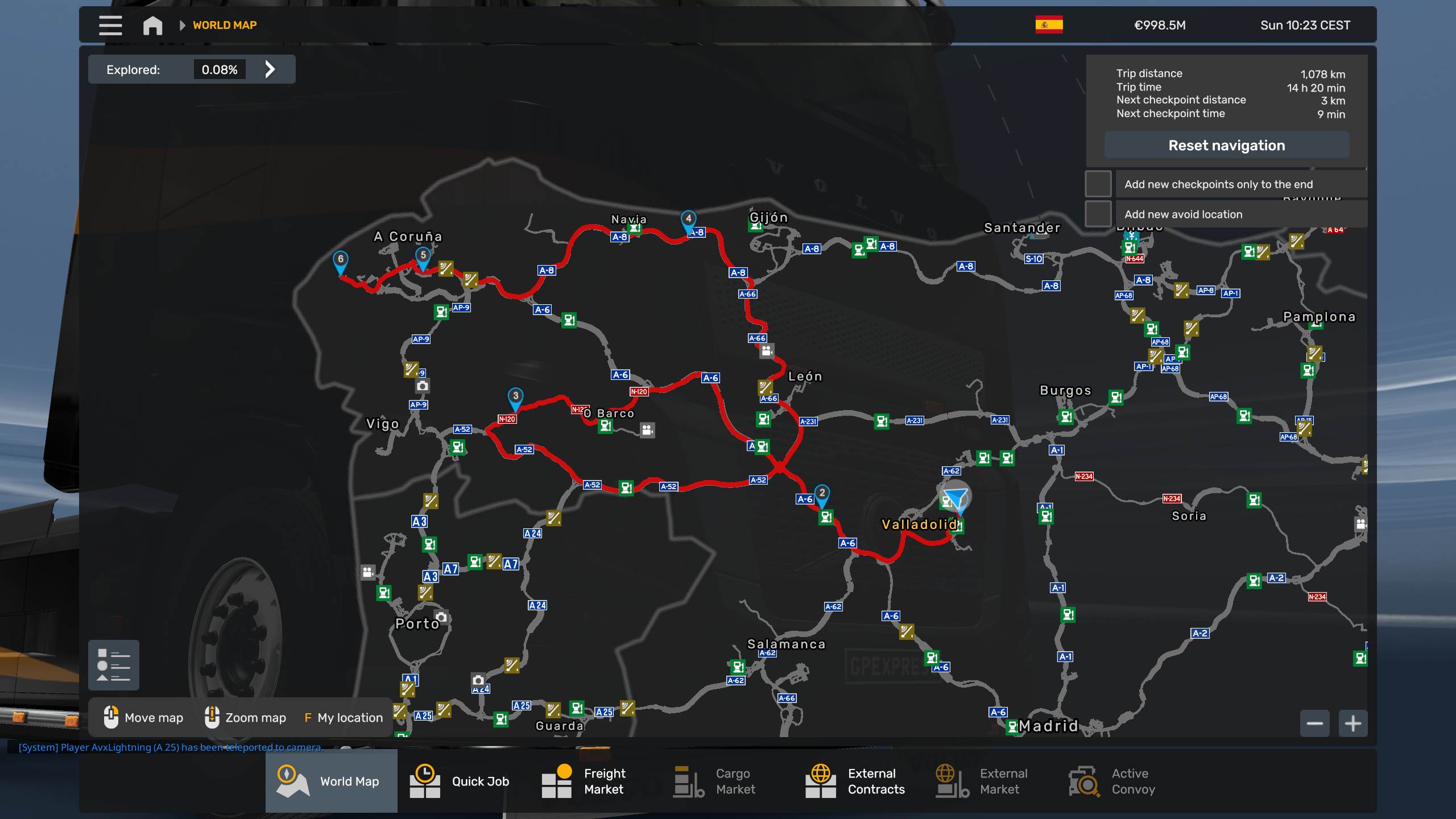
Task: Click the World Map breadcrumb chevron
Action: click(183, 25)
